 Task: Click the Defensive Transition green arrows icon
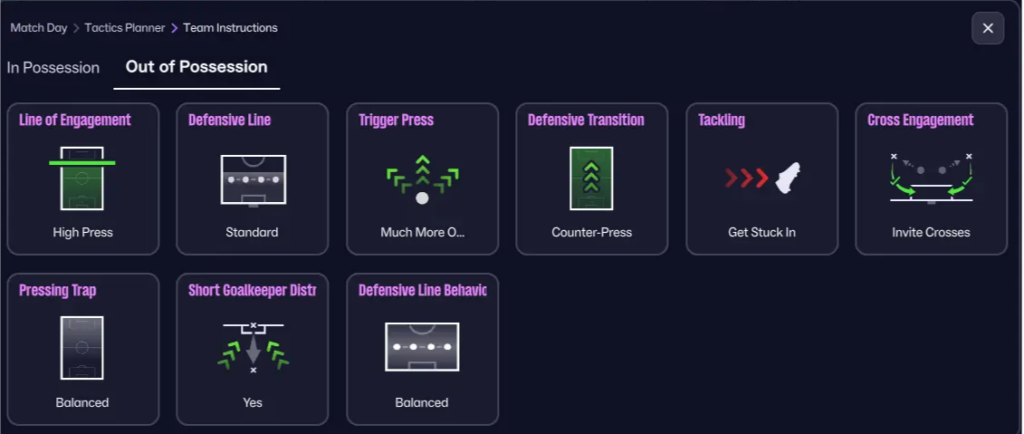591,178
